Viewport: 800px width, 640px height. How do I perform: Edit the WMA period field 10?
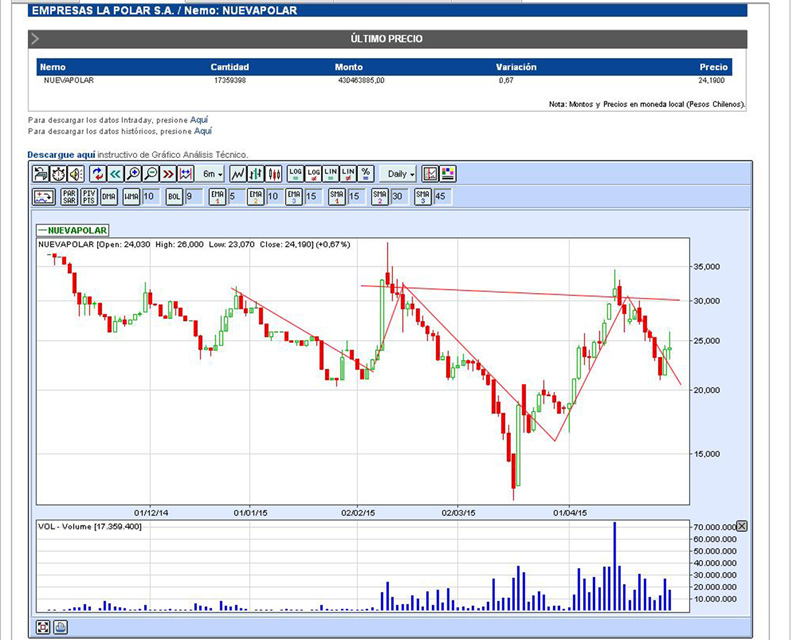click(150, 196)
